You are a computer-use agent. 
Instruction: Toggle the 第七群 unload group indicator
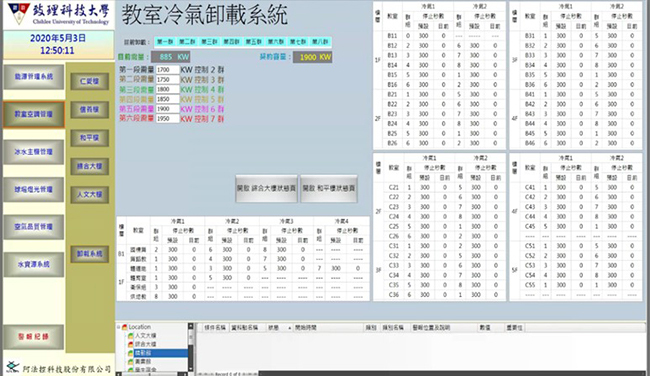click(x=298, y=42)
